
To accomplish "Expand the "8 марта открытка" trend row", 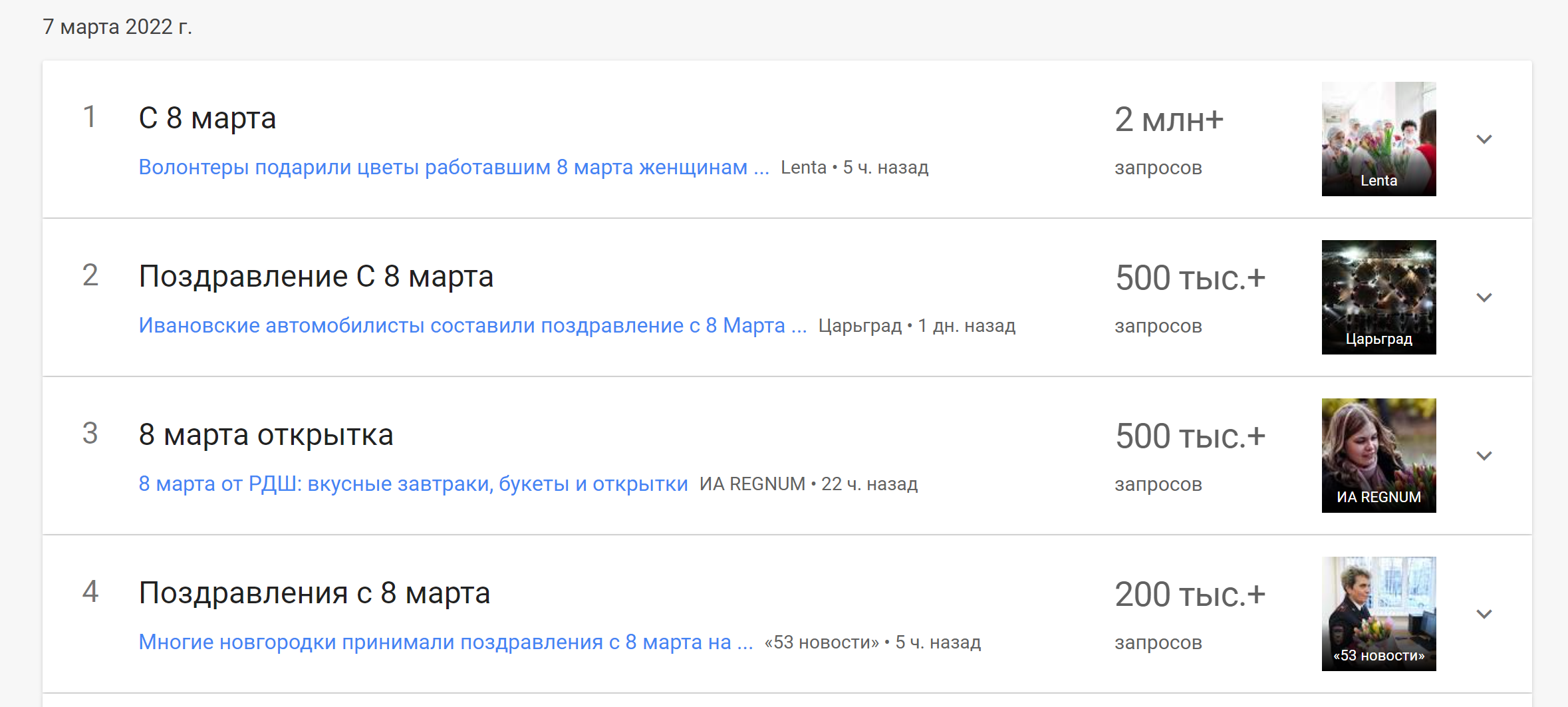I will click(x=1484, y=456).
